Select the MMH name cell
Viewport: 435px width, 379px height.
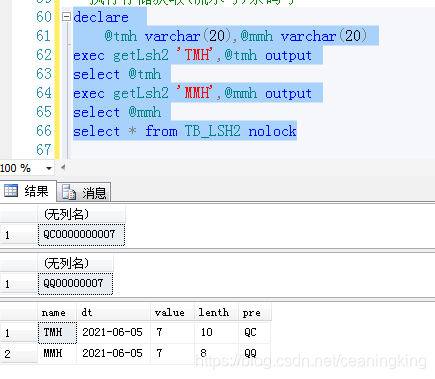tap(57, 353)
